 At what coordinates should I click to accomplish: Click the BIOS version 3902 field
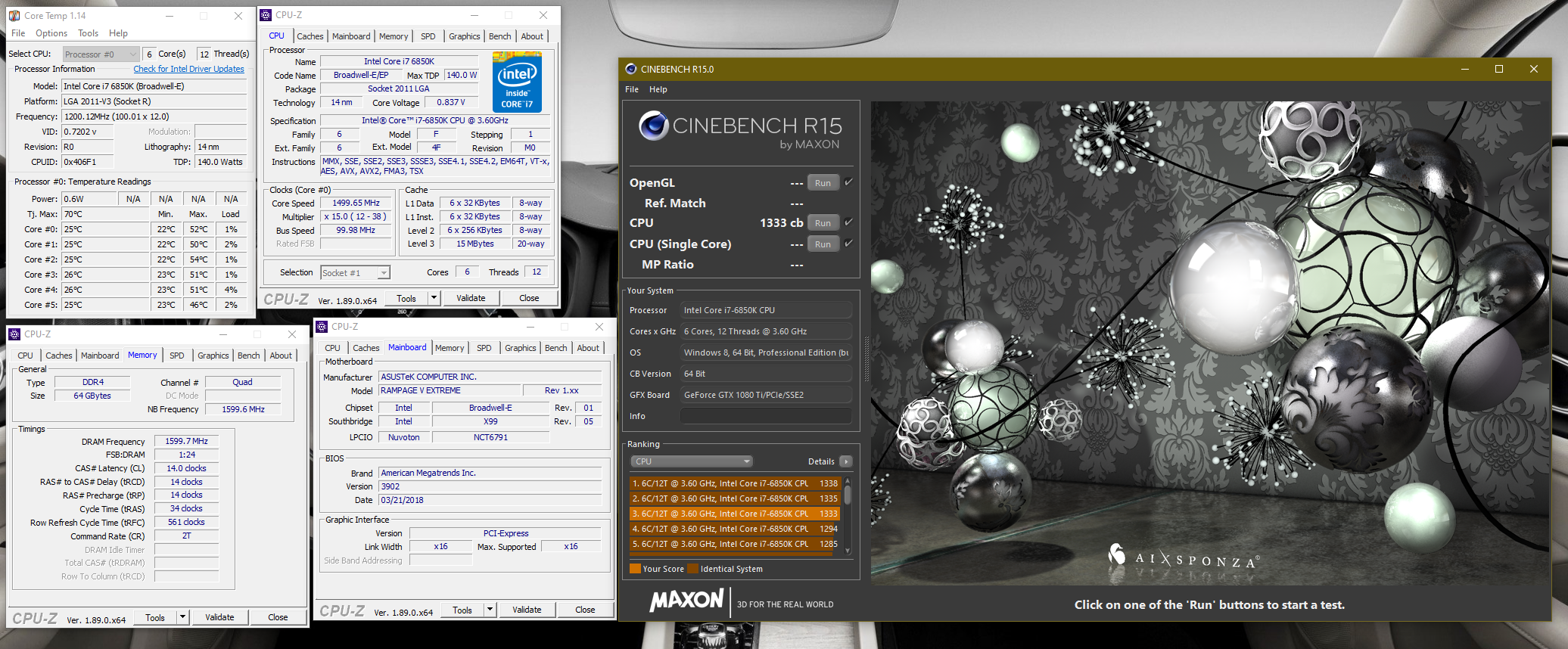click(490, 486)
